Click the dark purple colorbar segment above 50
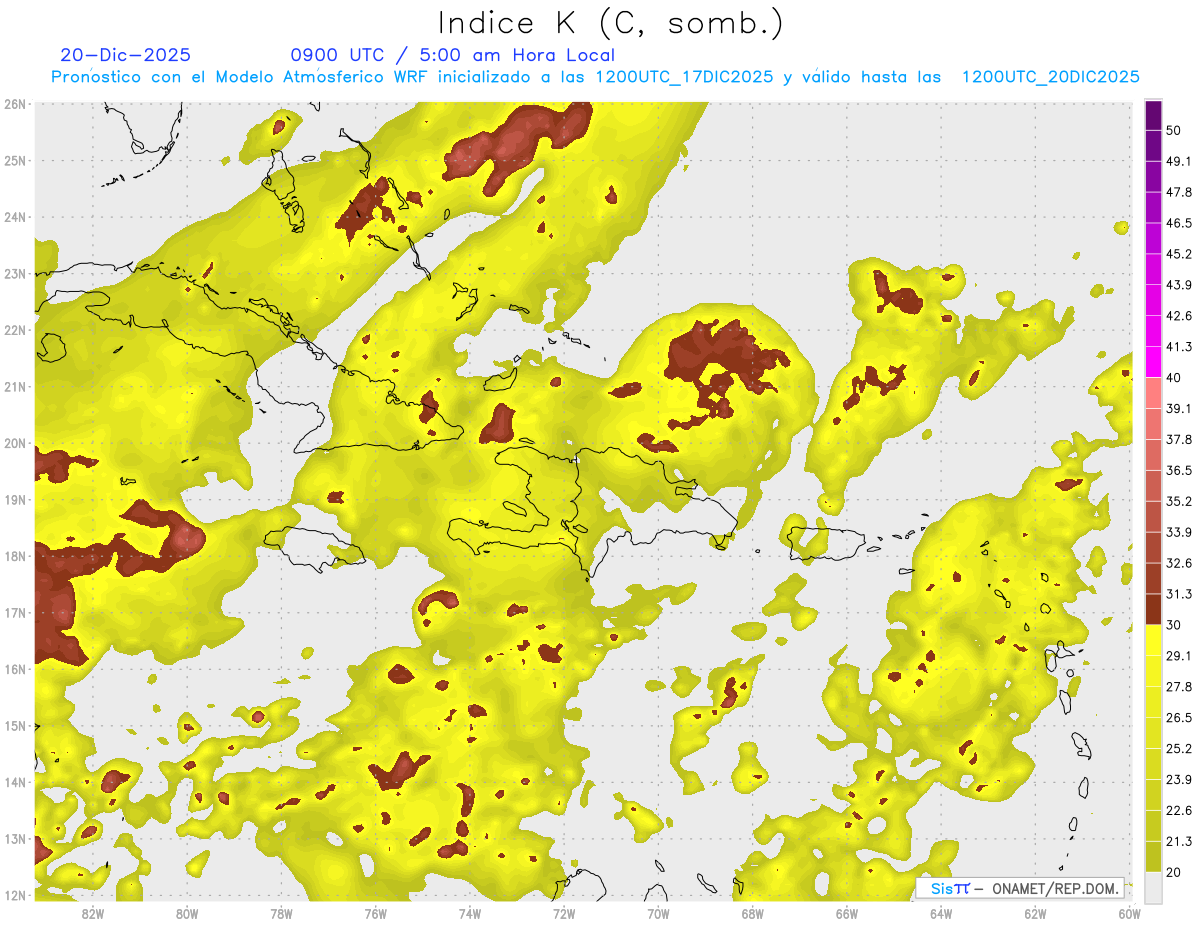The width and height of the screenshot is (1200, 927). pyautogui.click(x=1153, y=115)
